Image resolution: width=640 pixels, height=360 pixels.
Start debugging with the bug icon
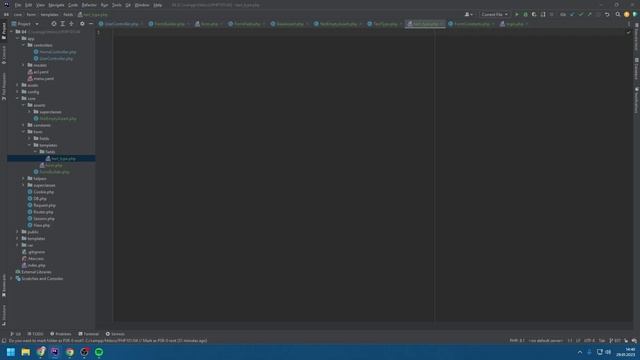coord(525,14)
